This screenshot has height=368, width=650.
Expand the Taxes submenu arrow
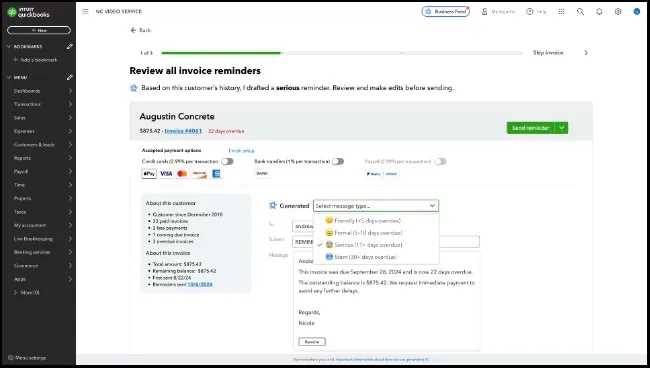pos(70,212)
